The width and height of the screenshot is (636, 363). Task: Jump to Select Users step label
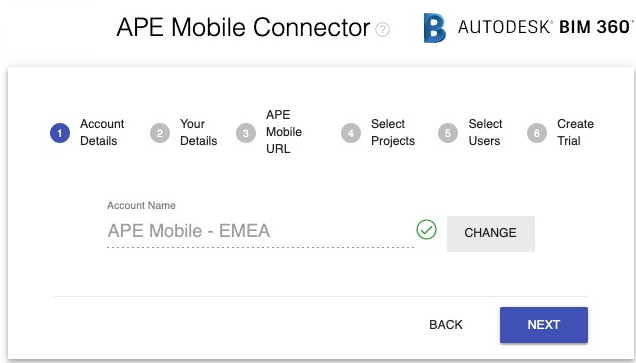point(485,132)
